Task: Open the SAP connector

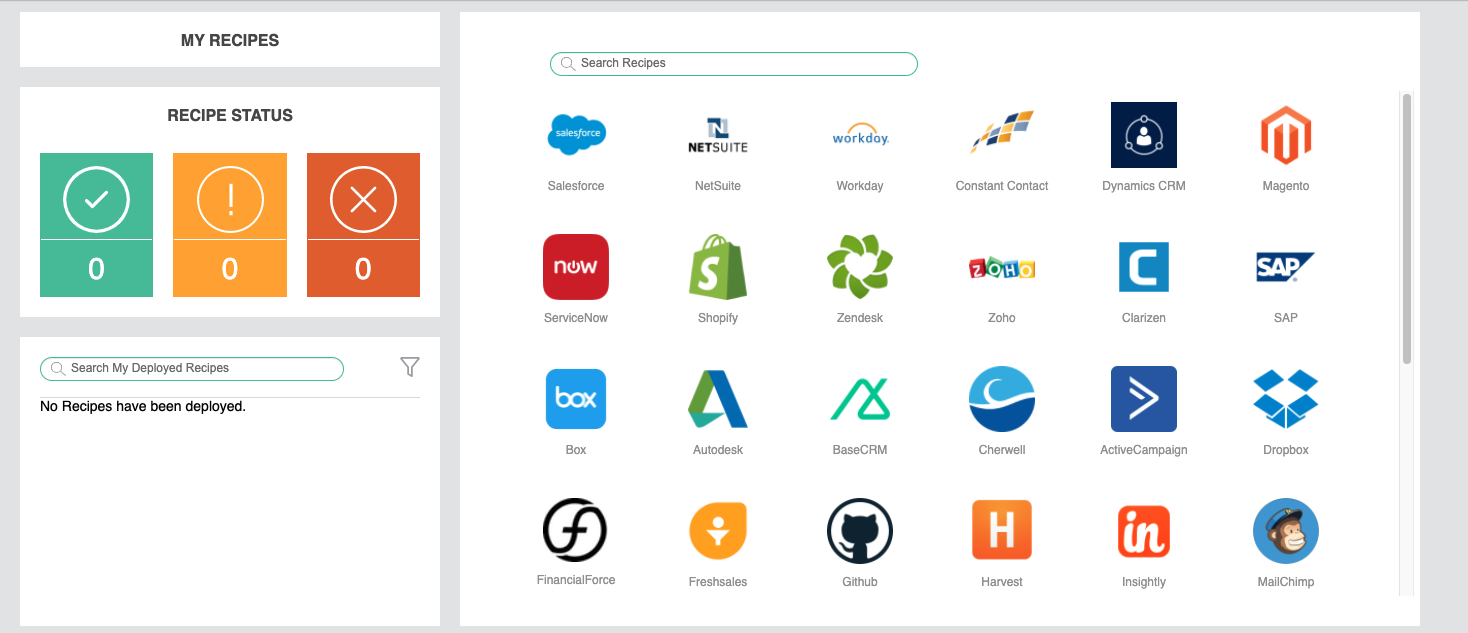Action: 1285,266
